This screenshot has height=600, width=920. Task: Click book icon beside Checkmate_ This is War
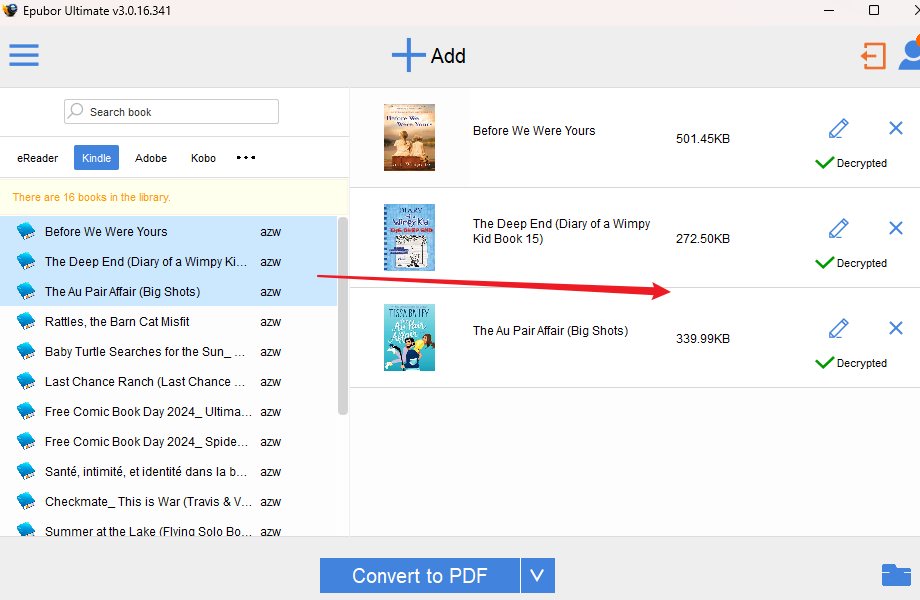pyautogui.click(x=26, y=501)
